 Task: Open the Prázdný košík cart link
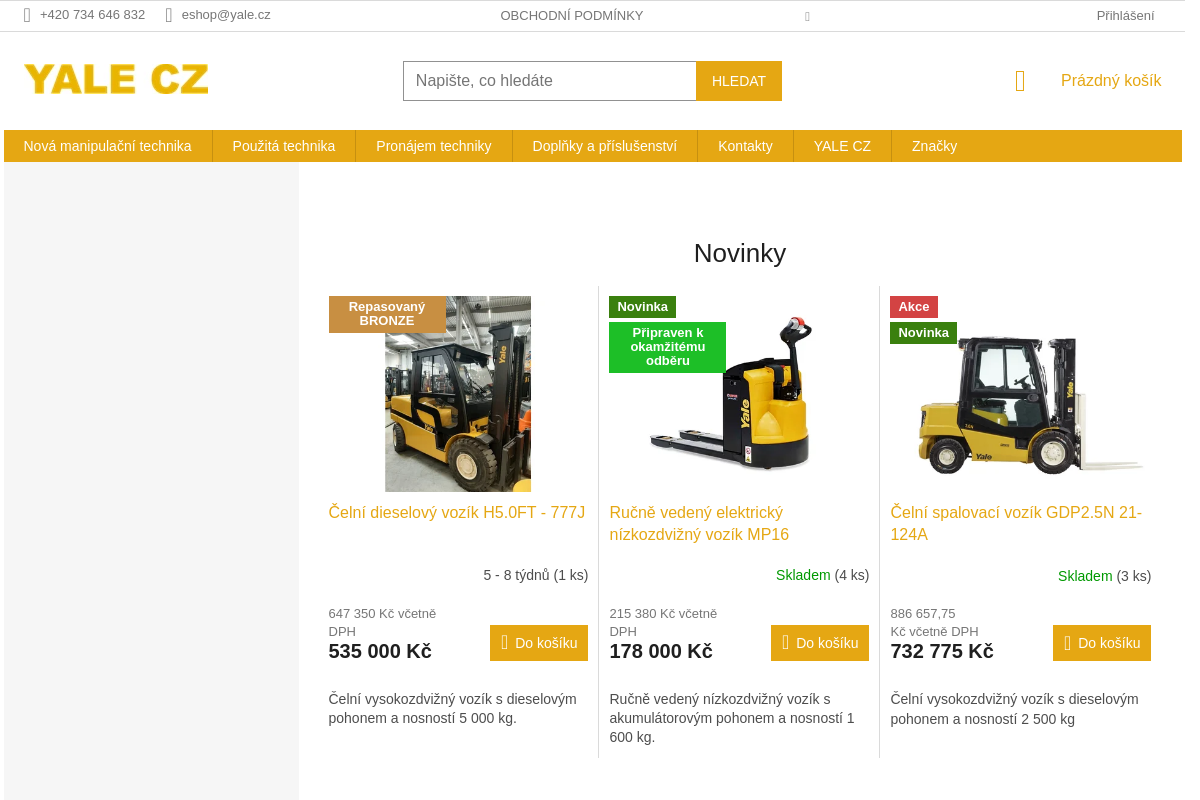coord(1111,81)
